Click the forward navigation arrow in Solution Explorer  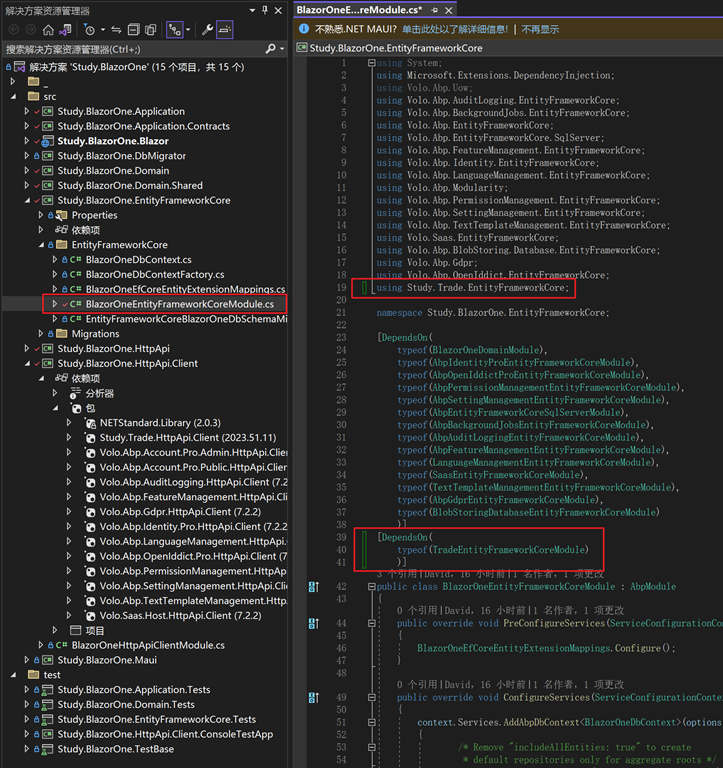tap(30, 30)
